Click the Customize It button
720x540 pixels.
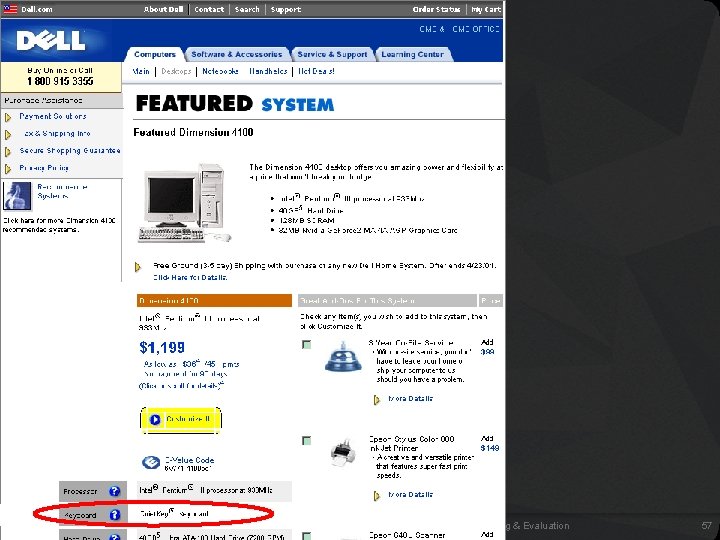pos(181,420)
